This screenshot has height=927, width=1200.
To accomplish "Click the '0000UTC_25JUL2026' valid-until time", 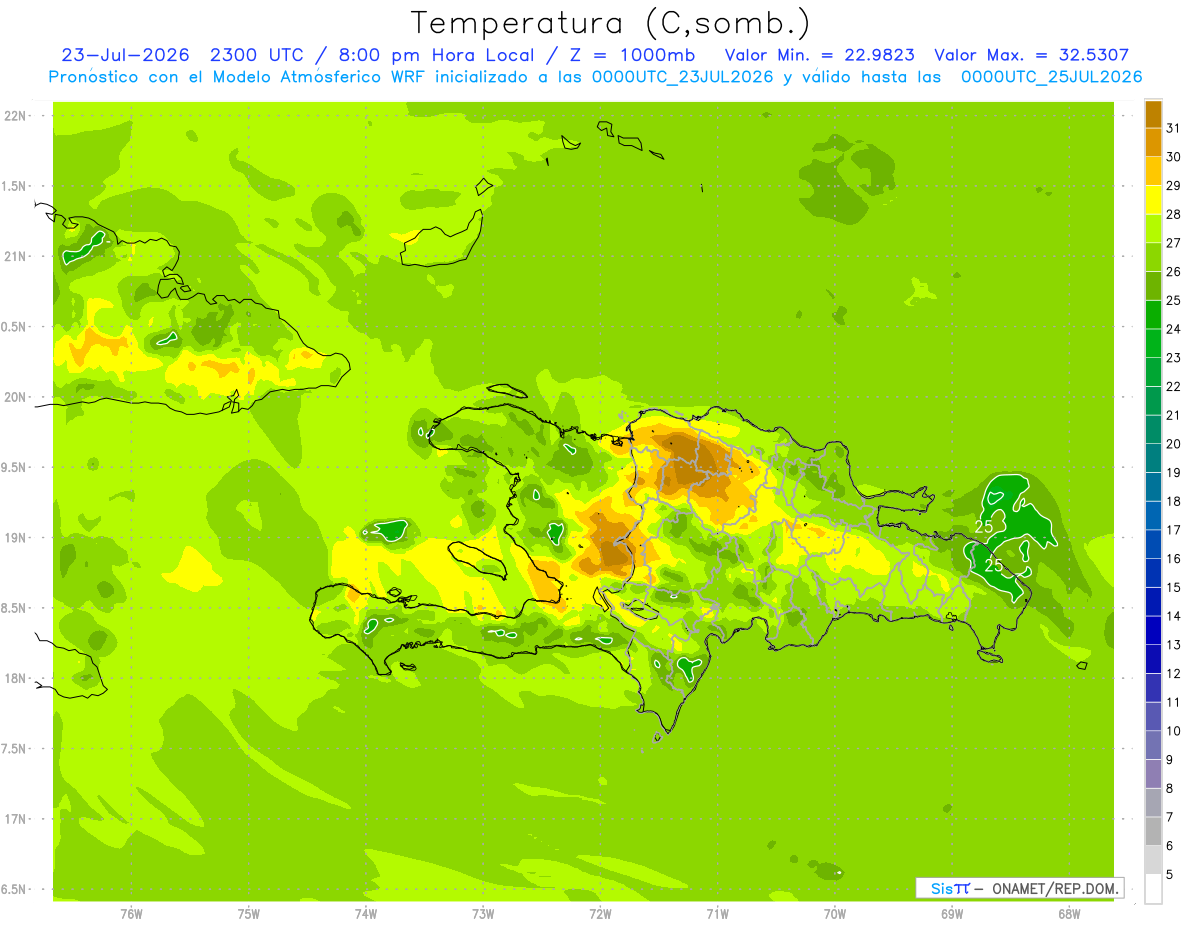I will click(1052, 77).
